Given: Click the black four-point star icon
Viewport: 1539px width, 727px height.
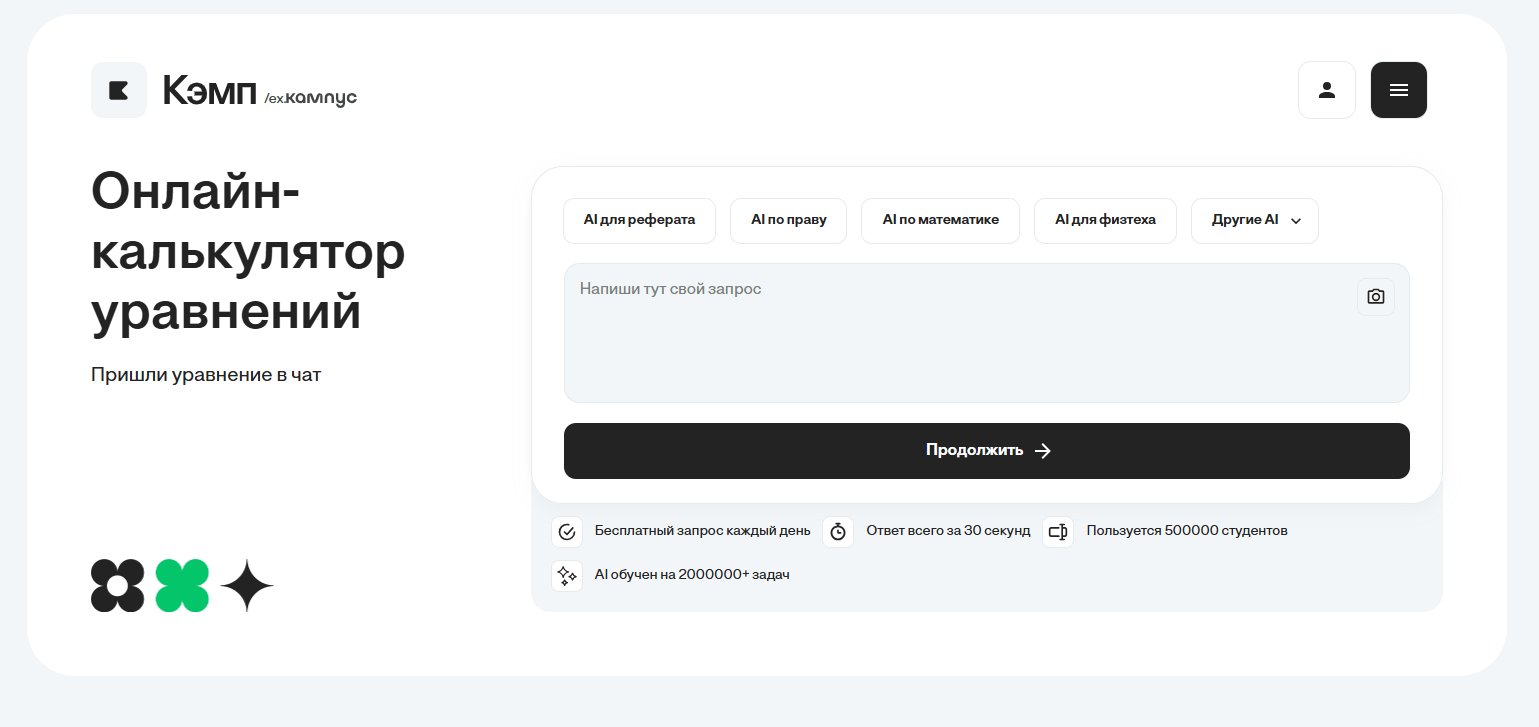Looking at the screenshot, I should (x=247, y=585).
